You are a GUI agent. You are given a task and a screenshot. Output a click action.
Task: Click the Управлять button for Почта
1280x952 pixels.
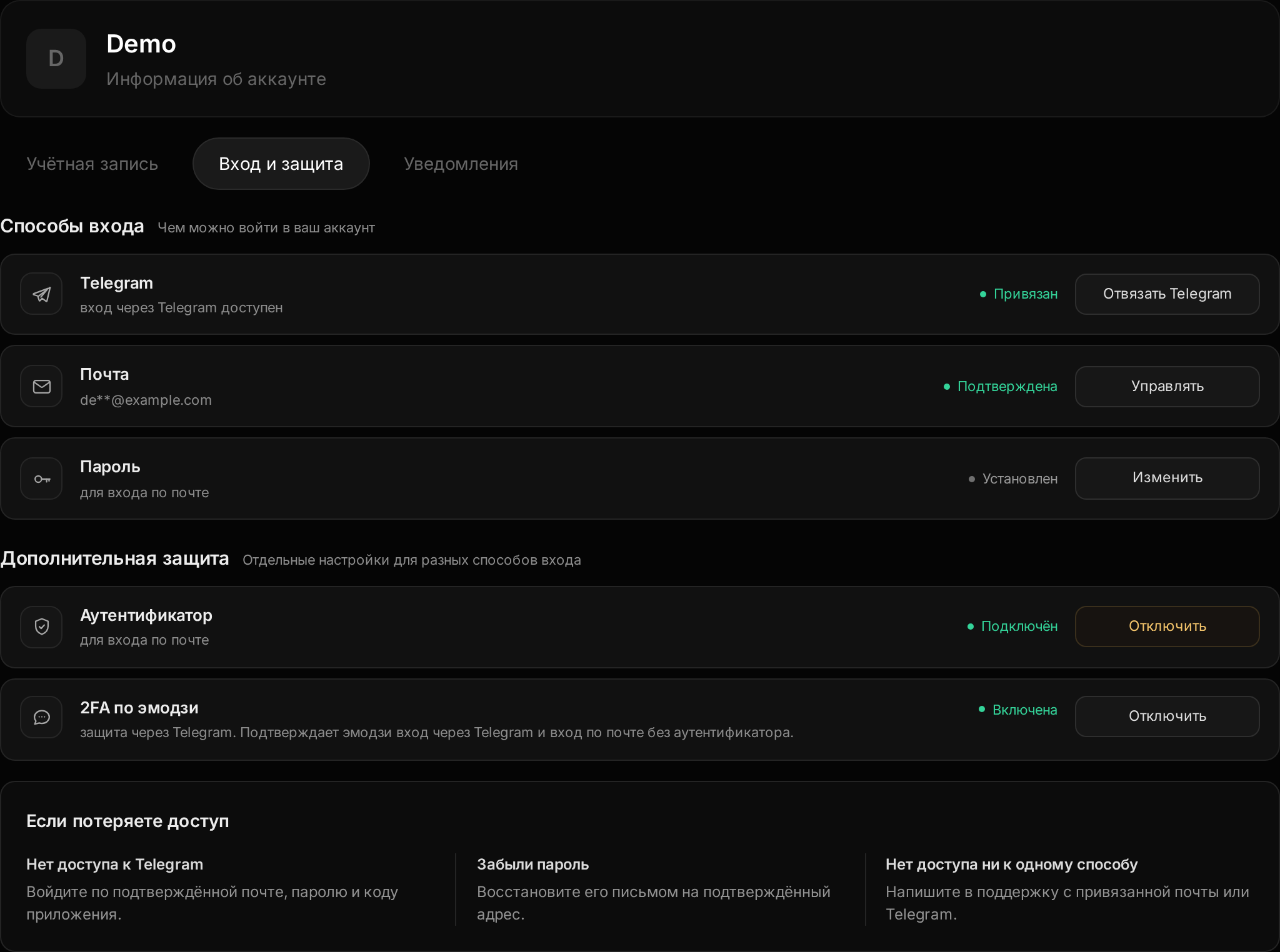[1167, 387]
